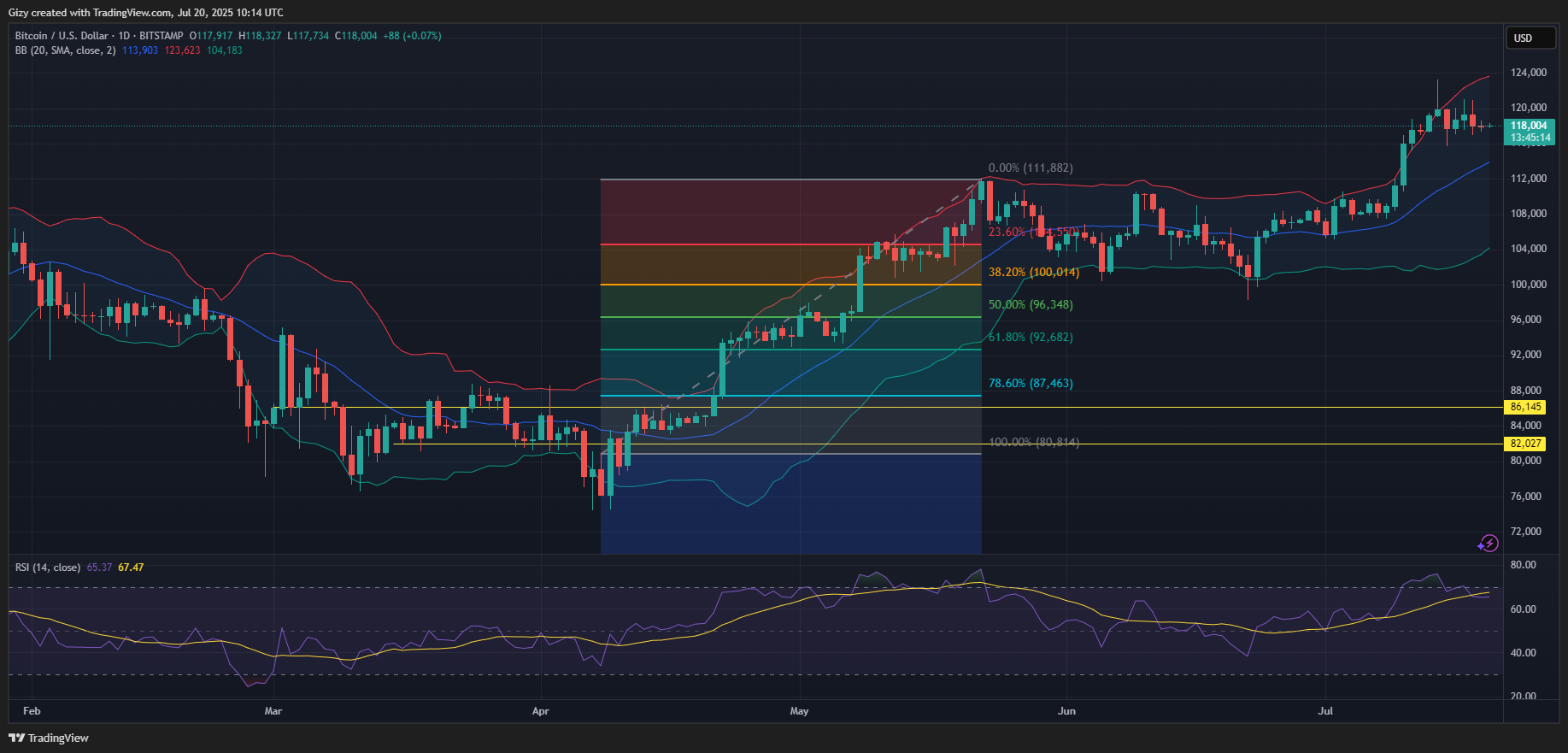Image resolution: width=1568 pixels, height=753 pixels.
Task: Click the yellow 82,027 price line label
Action: point(1525,444)
